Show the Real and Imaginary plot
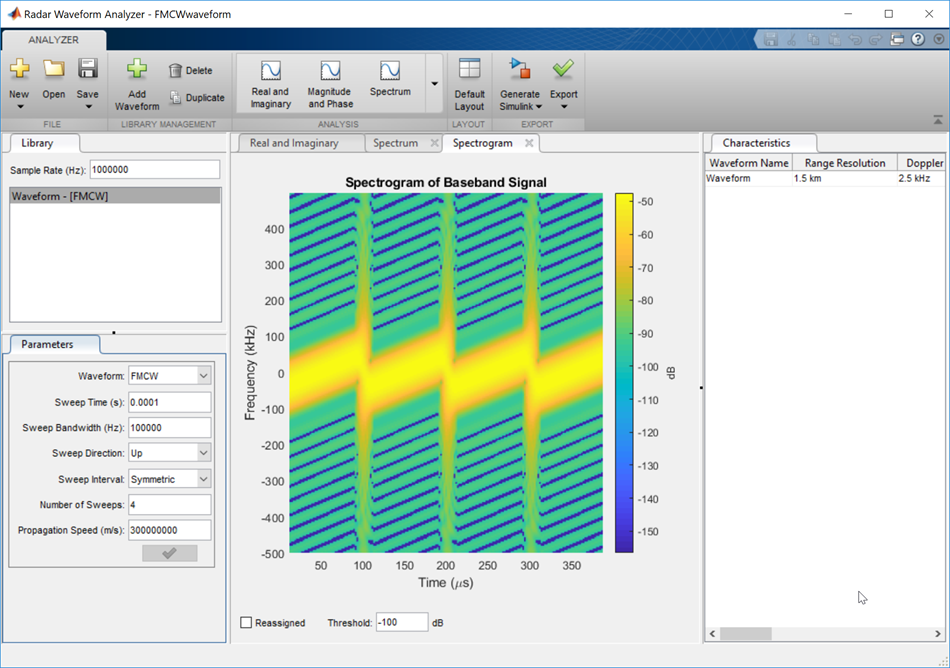950x668 pixels. point(270,82)
